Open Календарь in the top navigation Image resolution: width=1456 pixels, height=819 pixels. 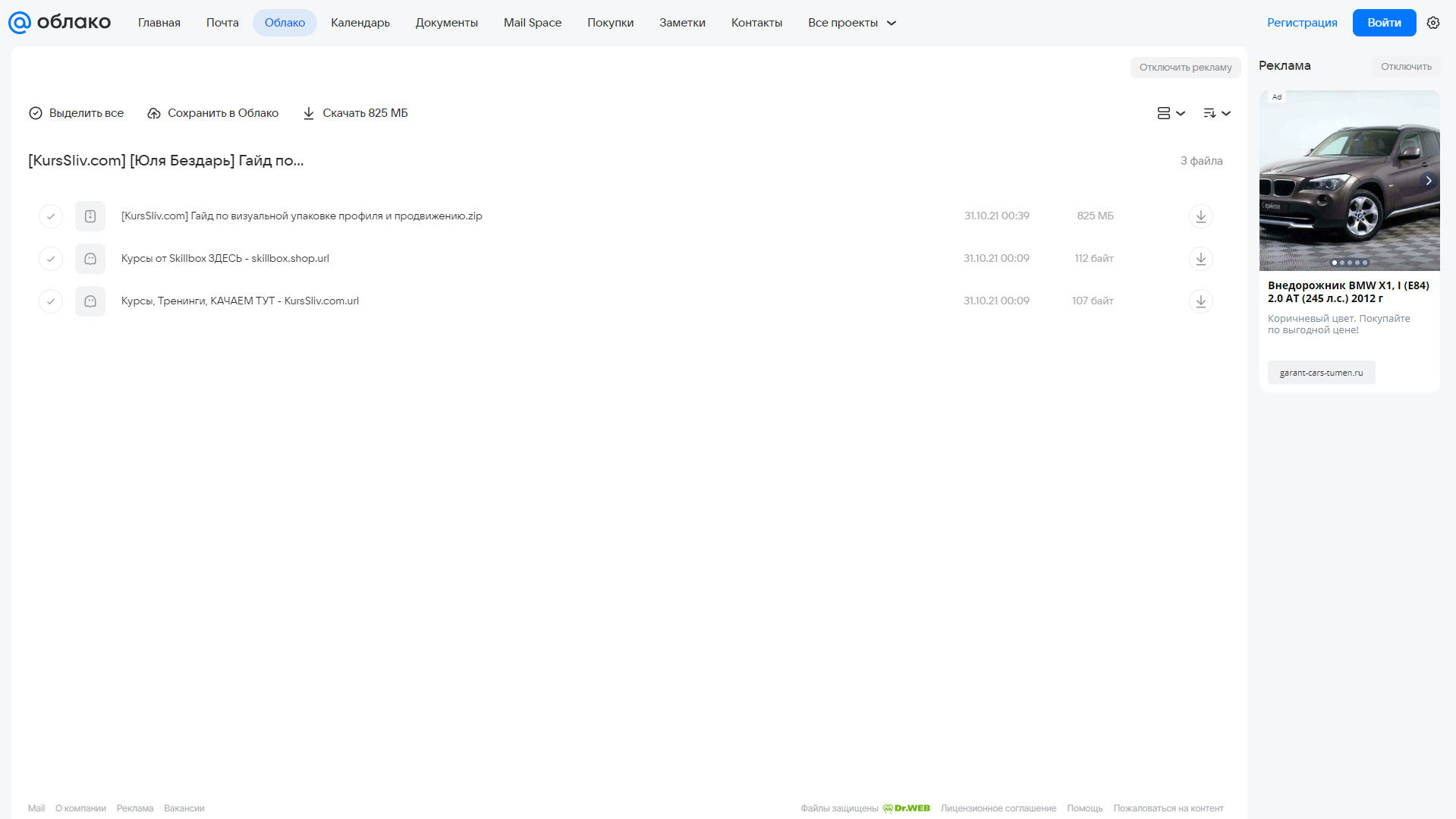click(x=360, y=23)
